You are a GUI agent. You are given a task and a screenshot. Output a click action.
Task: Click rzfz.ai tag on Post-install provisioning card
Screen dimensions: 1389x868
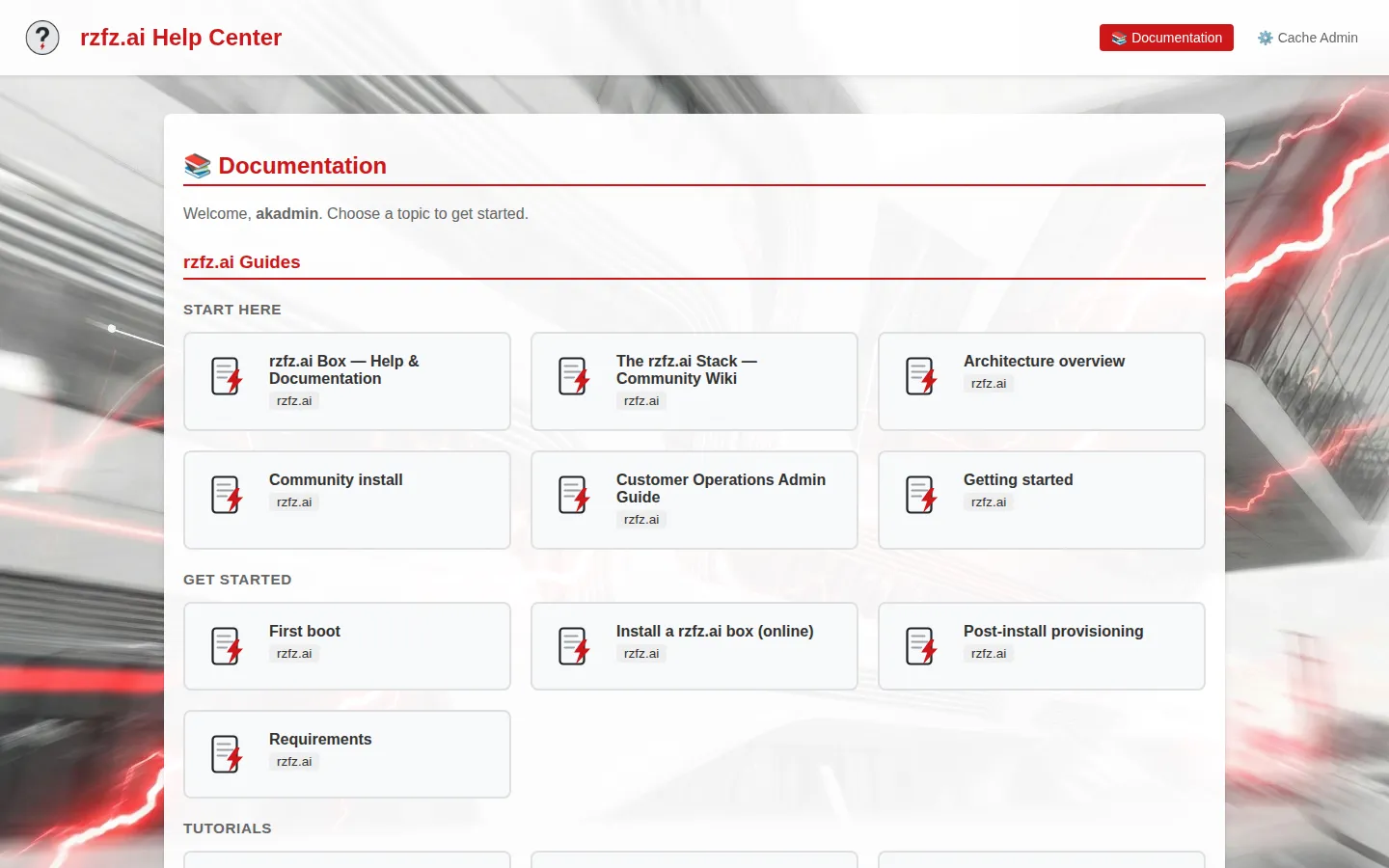pyautogui.click(x=989, y=654)
